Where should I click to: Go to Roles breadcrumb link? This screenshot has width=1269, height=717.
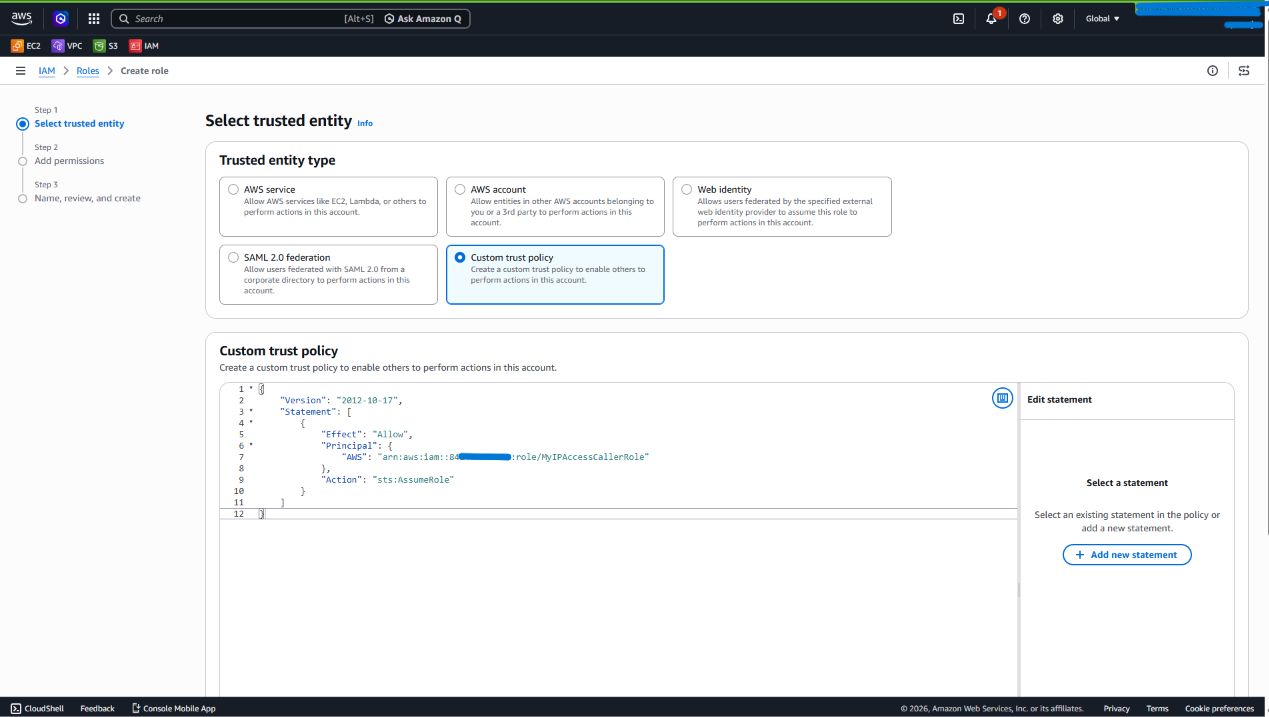pos(88,71)
